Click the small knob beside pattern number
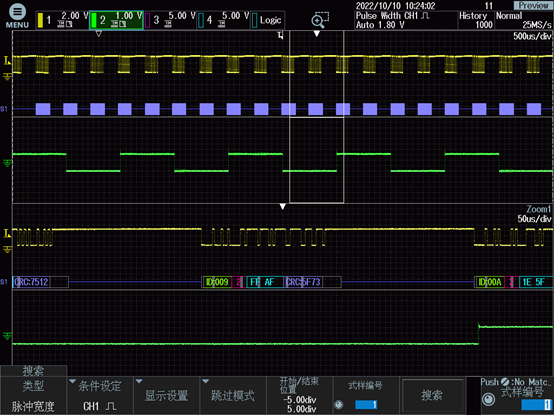The height and width of the screenshot is (415, 554). pos(338,404)
